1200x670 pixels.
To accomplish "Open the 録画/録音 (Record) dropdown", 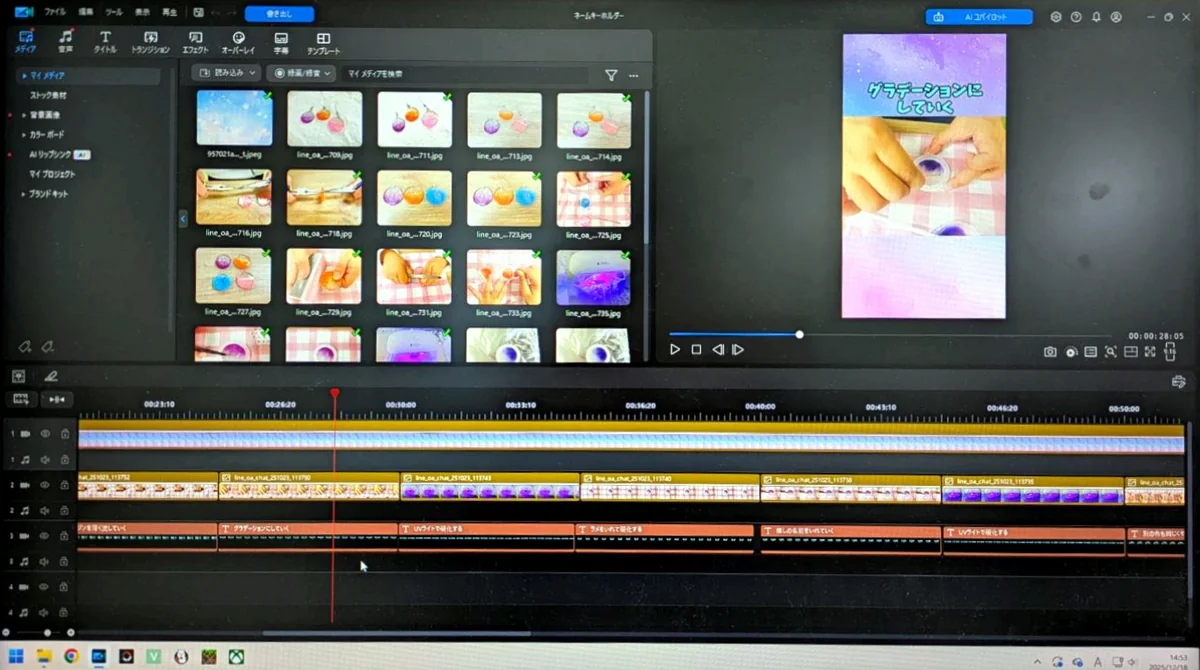I will 300,74.
